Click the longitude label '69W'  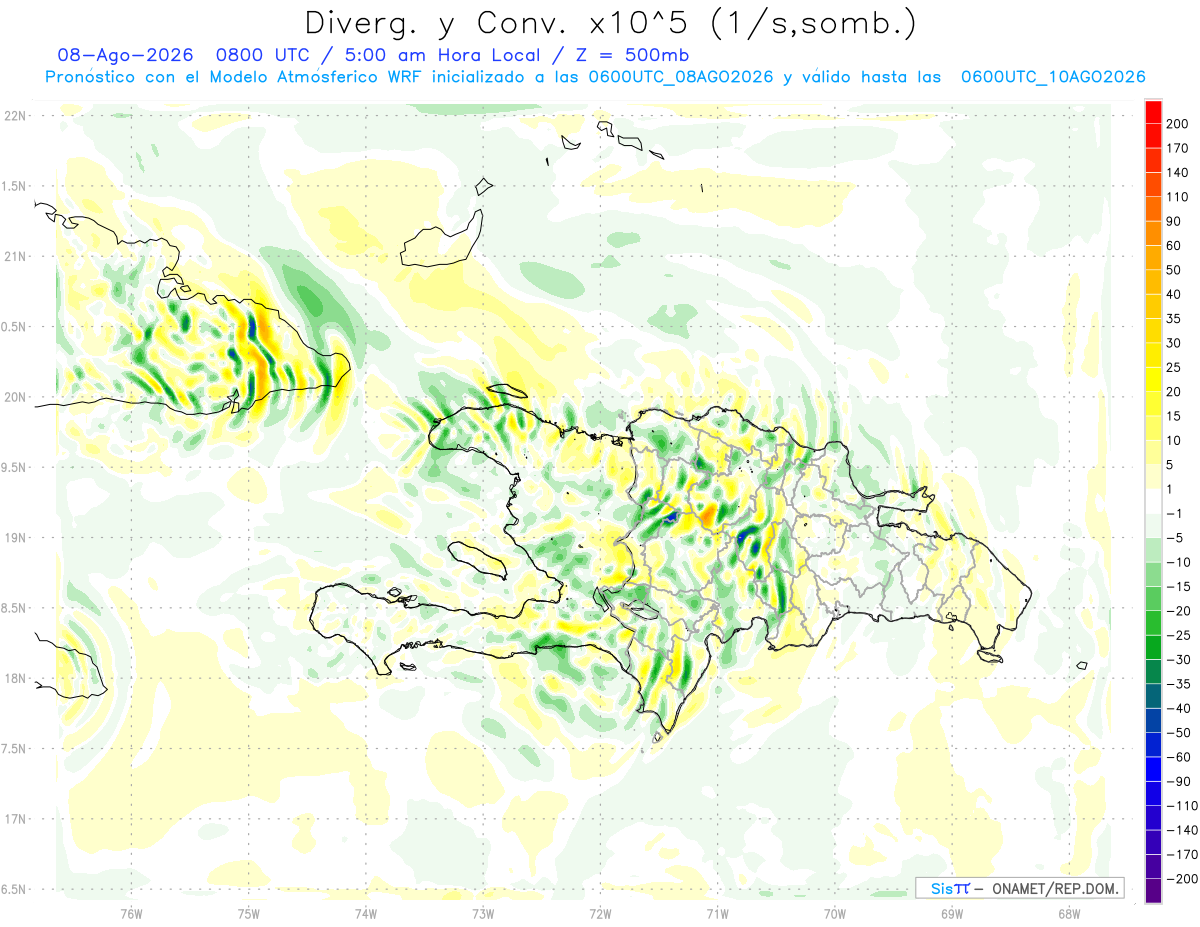click(952, 914)
